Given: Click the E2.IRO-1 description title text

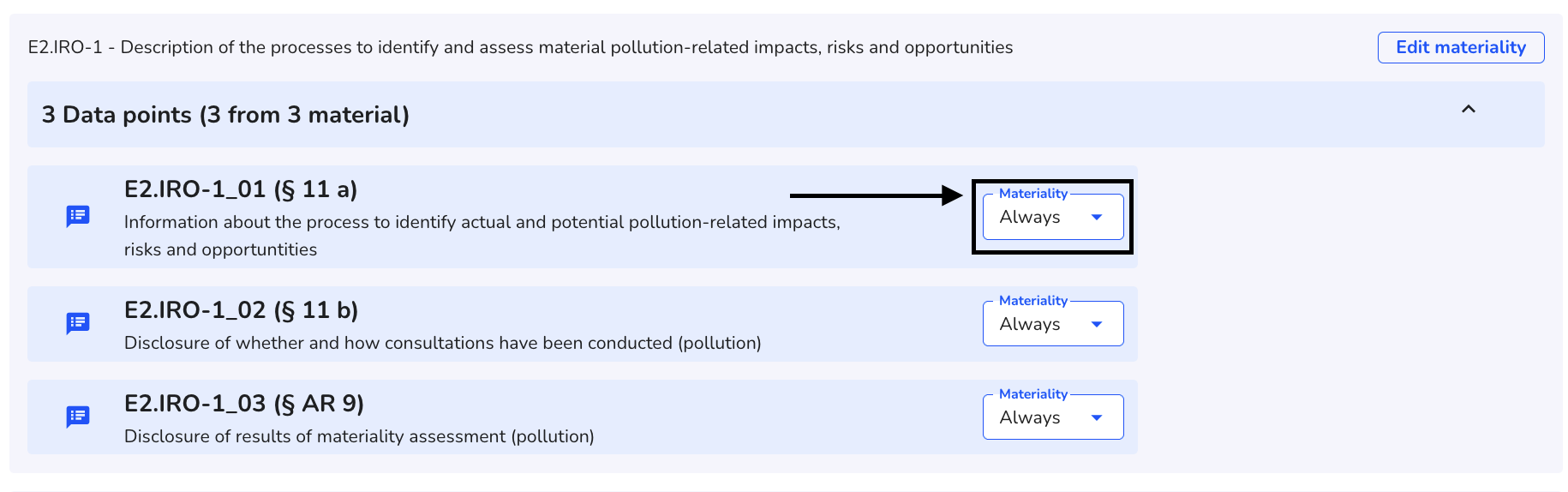Looking at the screenshot, I should (520, 47).
